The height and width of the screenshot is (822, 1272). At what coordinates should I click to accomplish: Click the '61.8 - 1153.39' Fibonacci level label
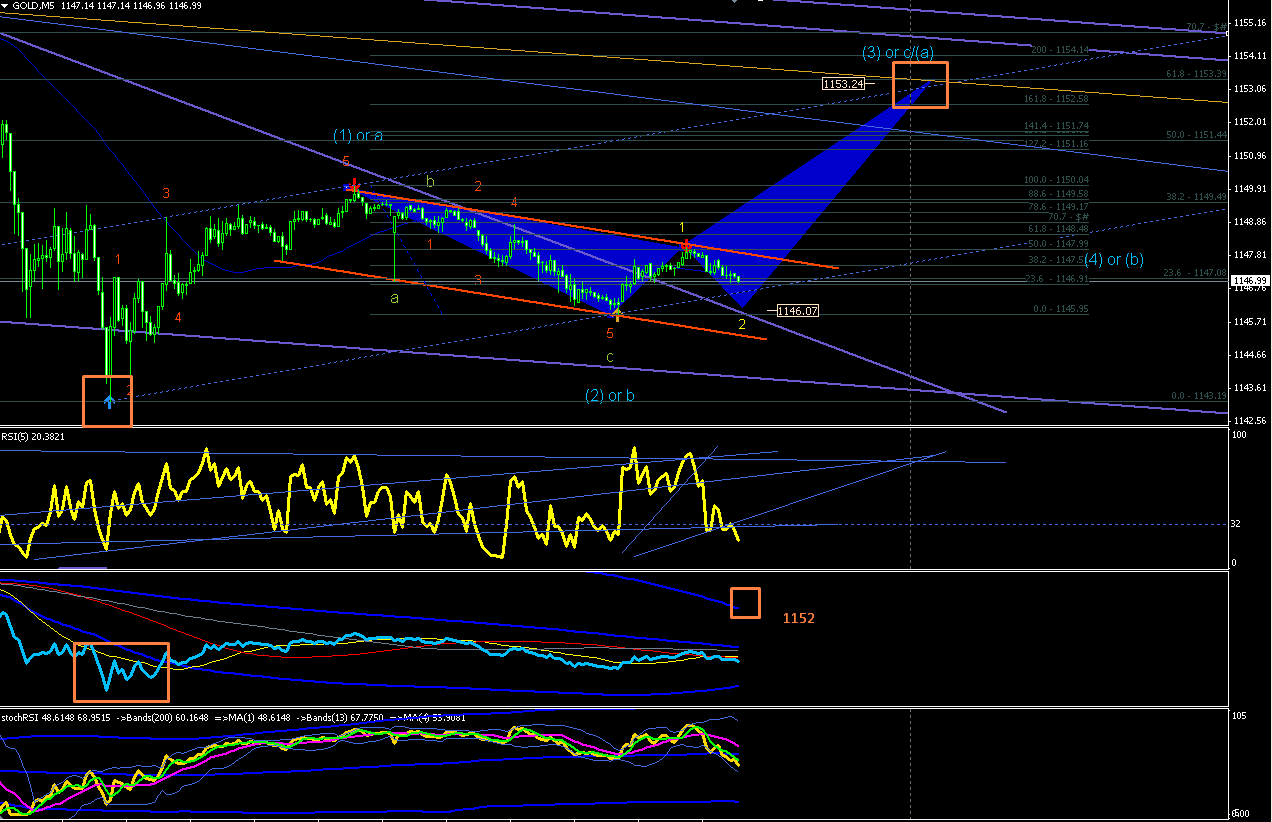pos(1198,73)
